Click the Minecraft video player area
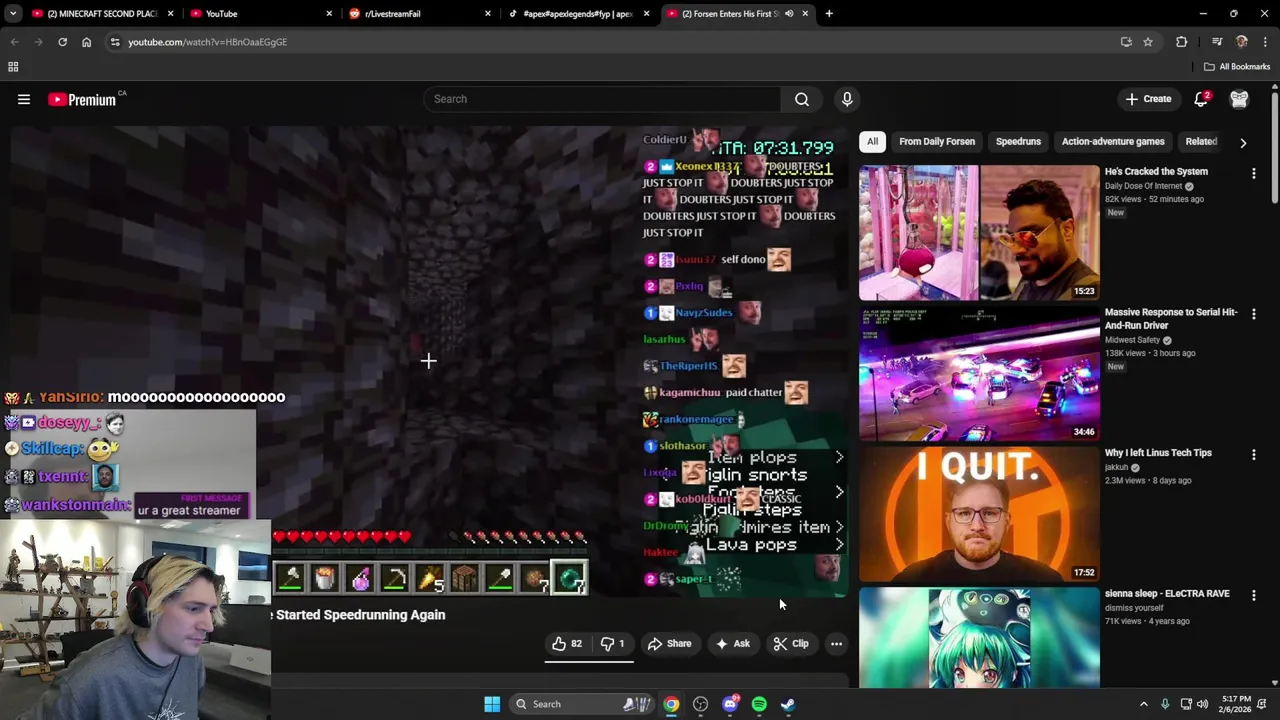The width and height of the screenshot is (1280, 720). (428, 361)
